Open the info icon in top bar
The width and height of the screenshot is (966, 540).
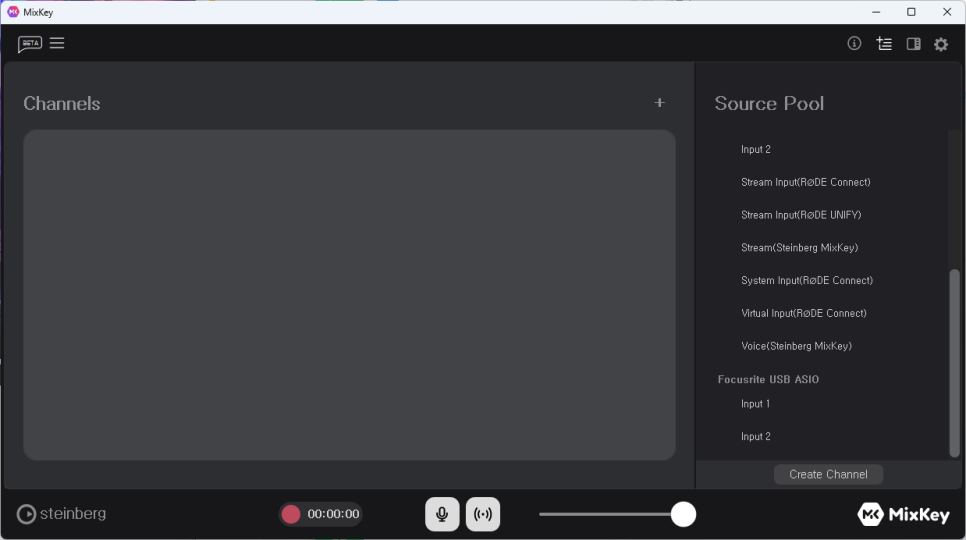tap(854, 43)
